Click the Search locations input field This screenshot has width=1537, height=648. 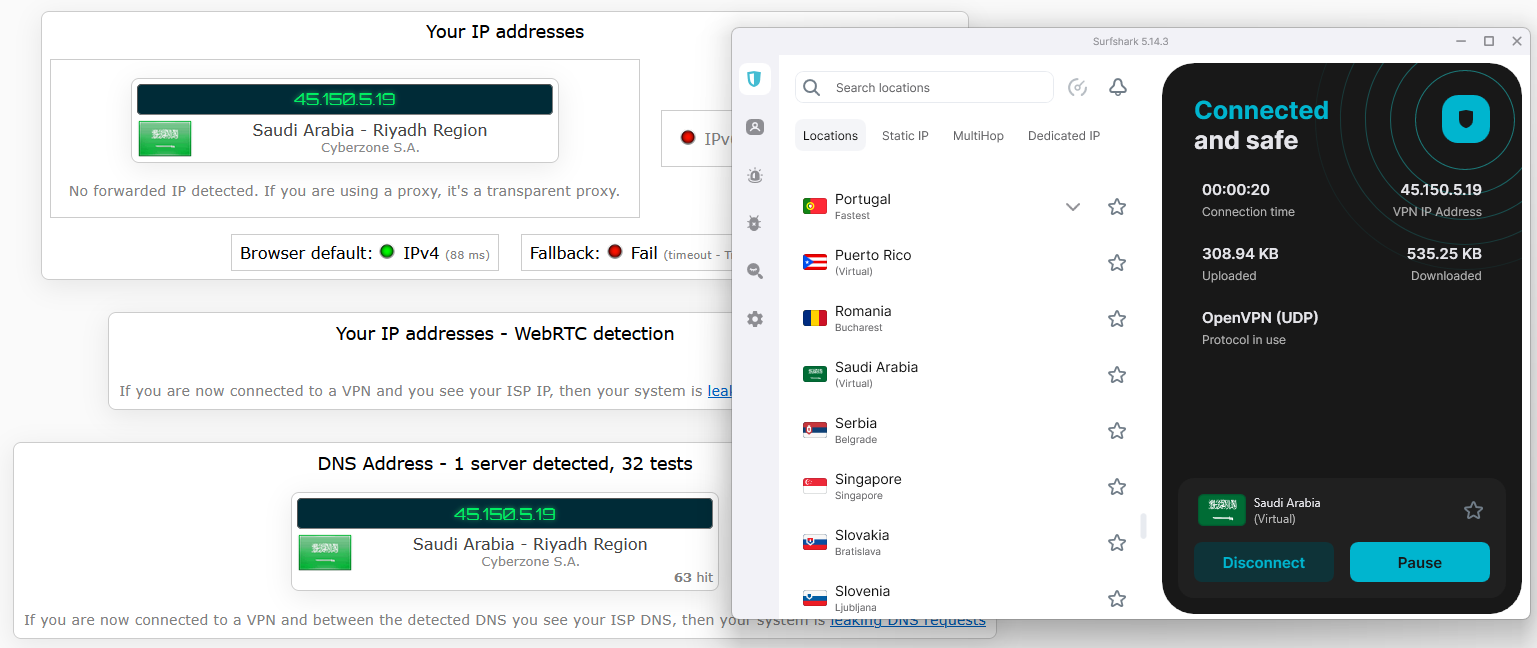(x=925, y=88)
